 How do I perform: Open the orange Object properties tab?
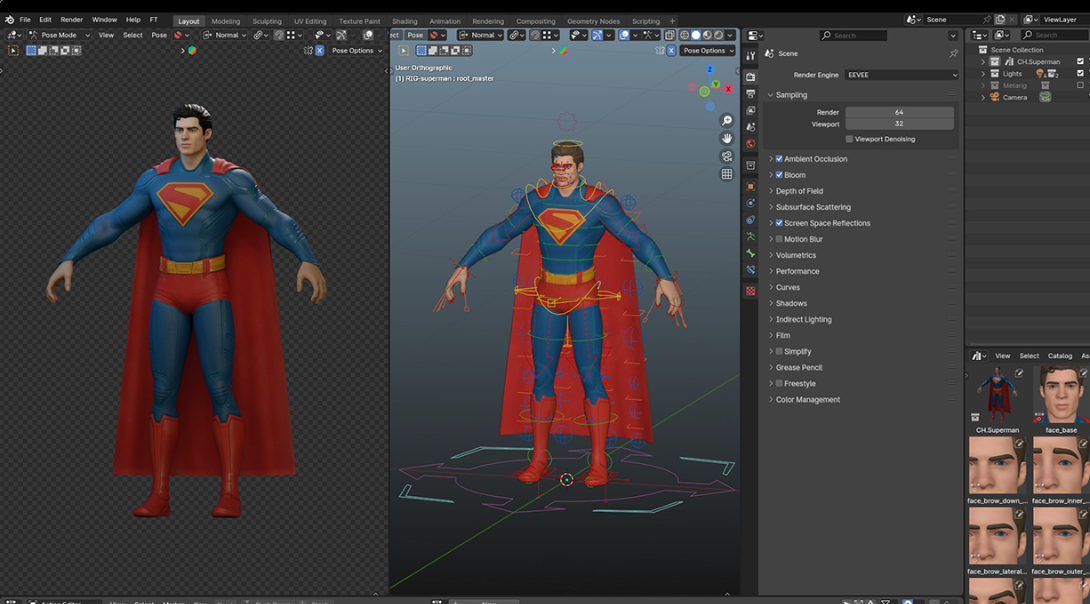pos(751,186)
